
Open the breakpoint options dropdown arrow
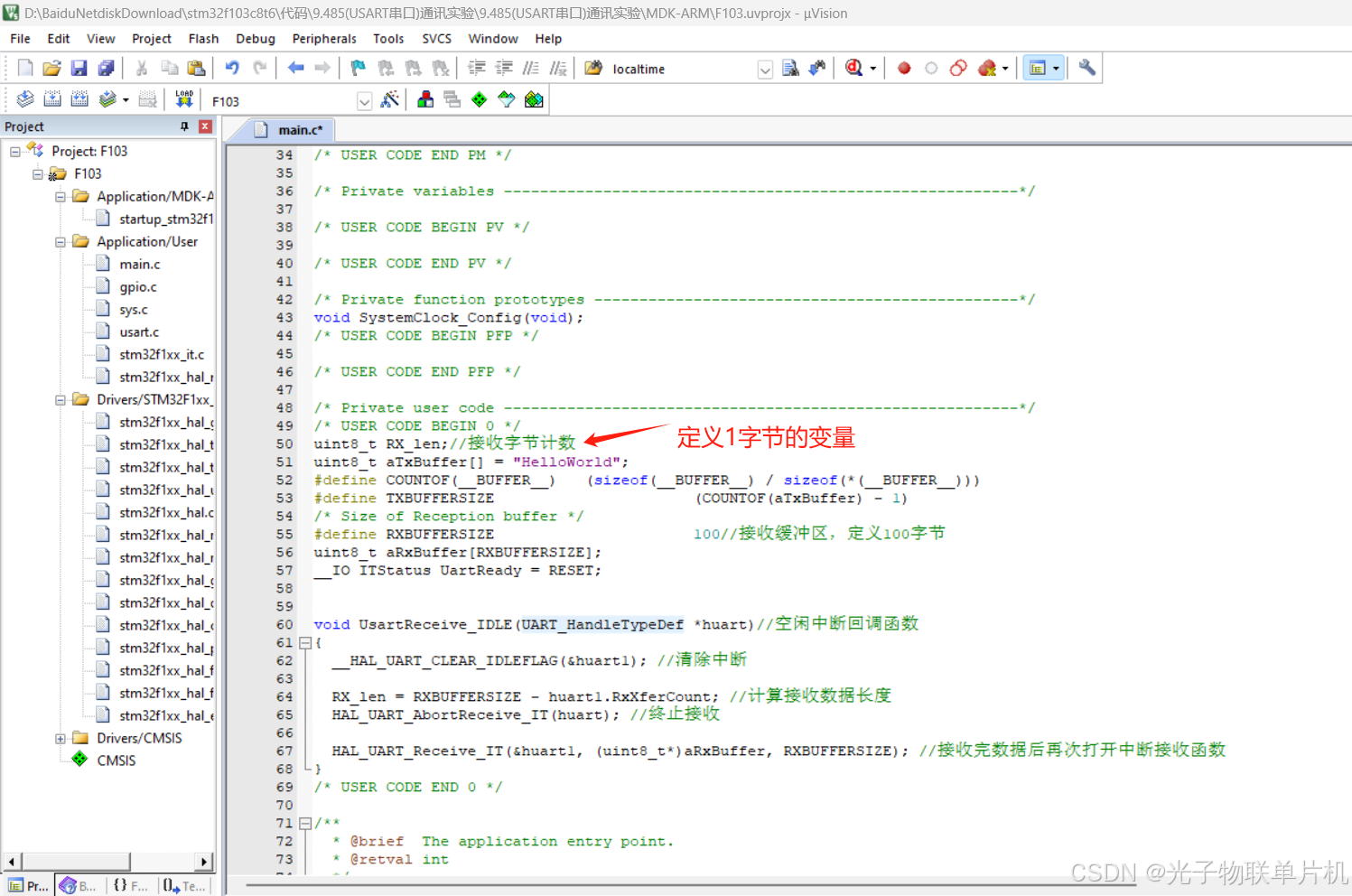click(x=1005, y=69)
